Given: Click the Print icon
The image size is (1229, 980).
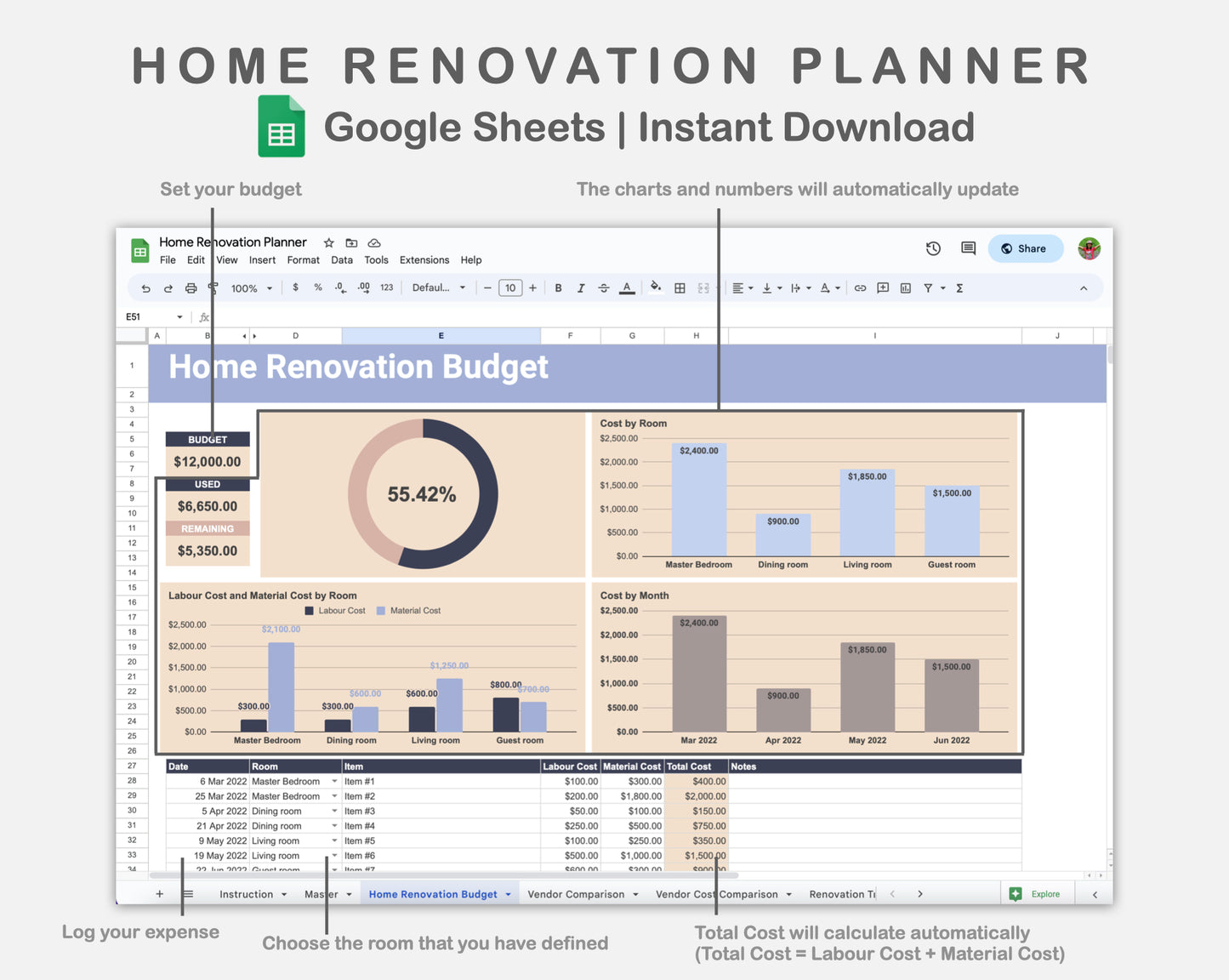Looking at the screenshot, I should click(x=191, y=288).
